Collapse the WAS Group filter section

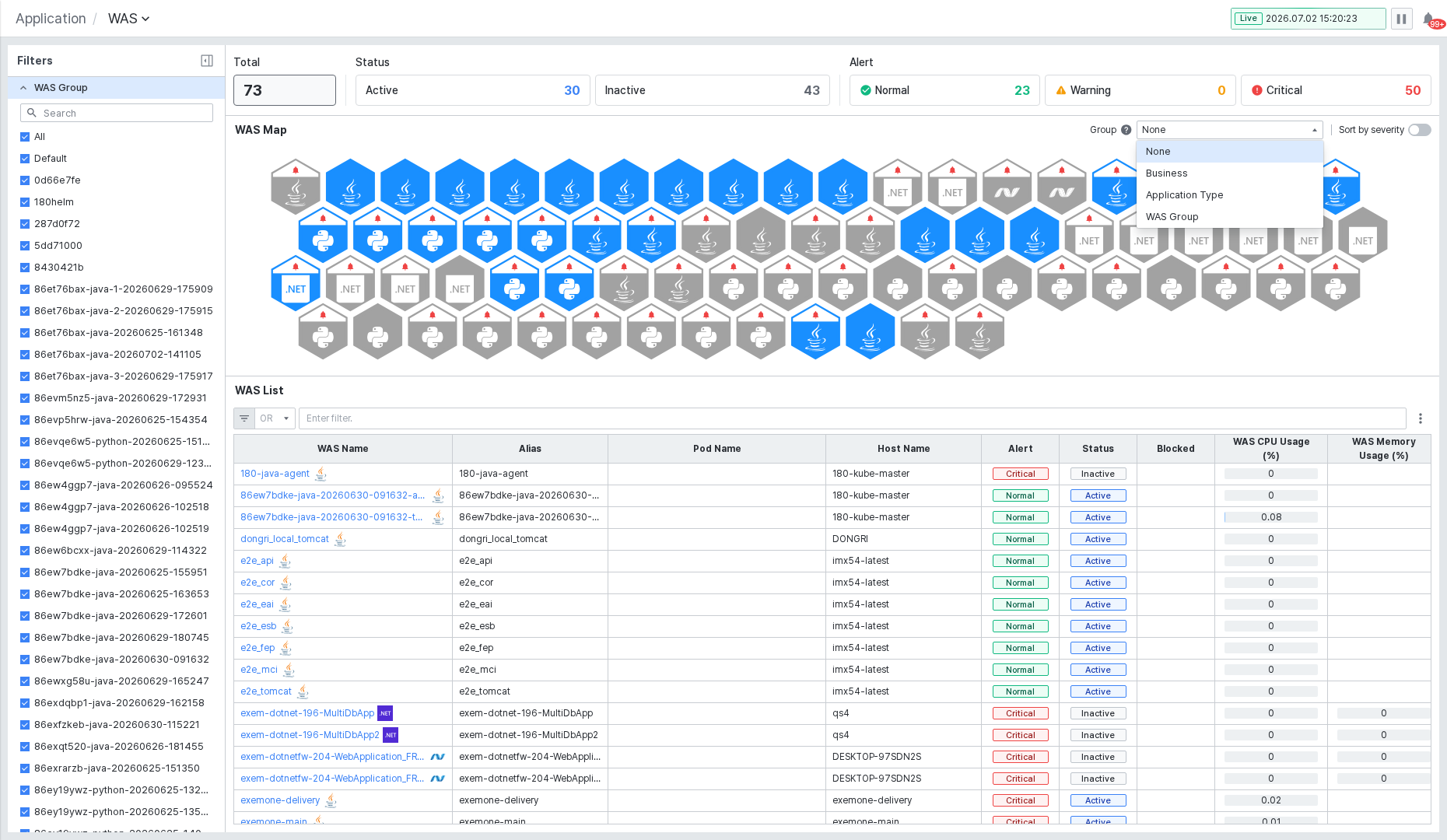point(23,88)
